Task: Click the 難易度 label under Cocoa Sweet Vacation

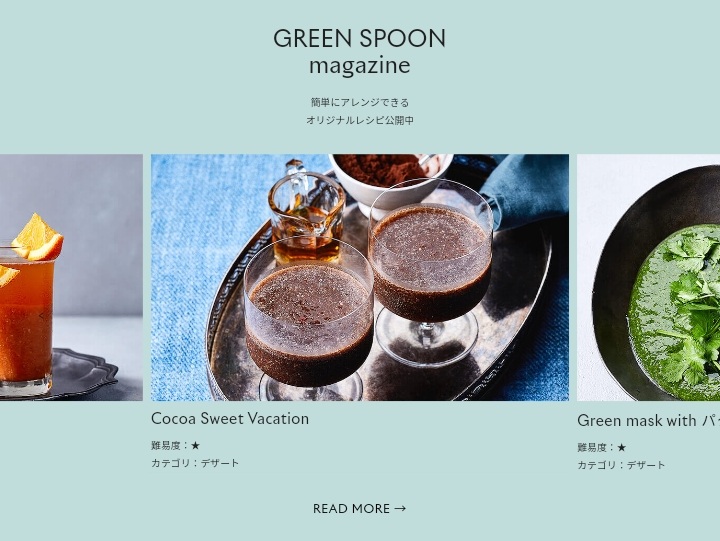Action: coord(166,445)
